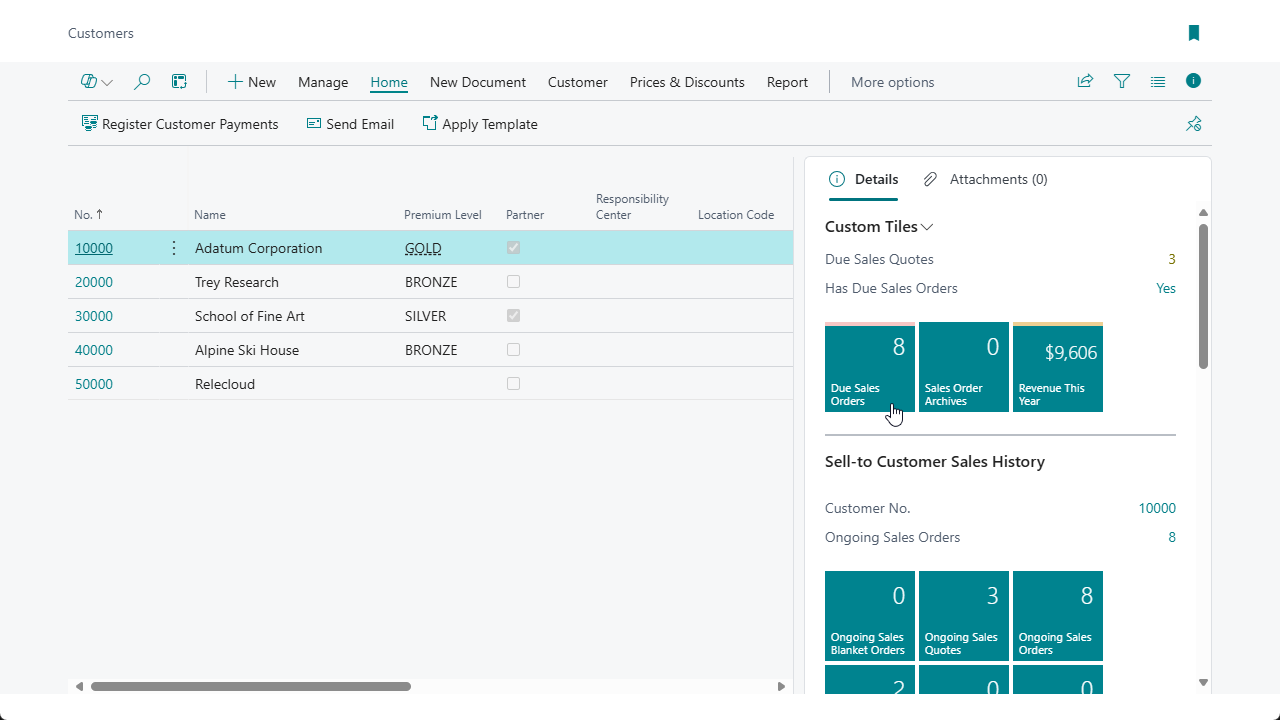Toggle Partner checkbox for Alpine Ski House
The width and height of the screenshot is (1280, 720).
513,350
